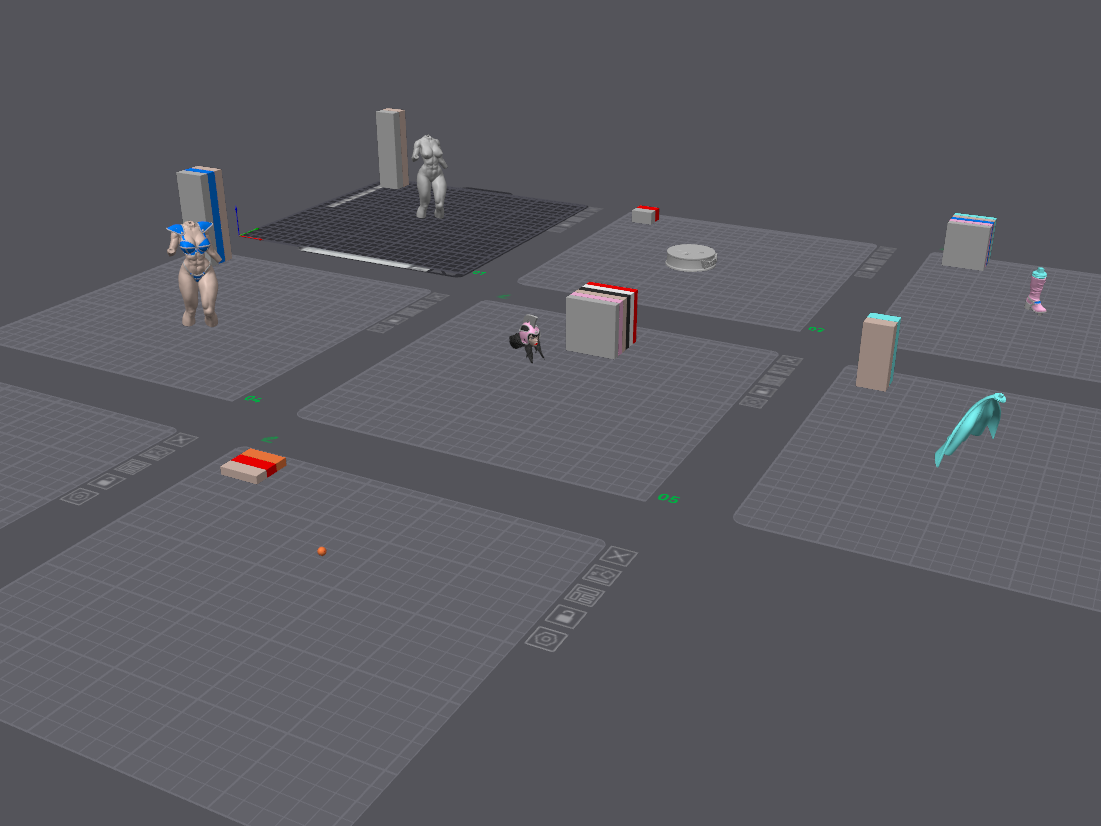Select the gray round base model
Screen dimensions: 1101x826
coord(691,257)
